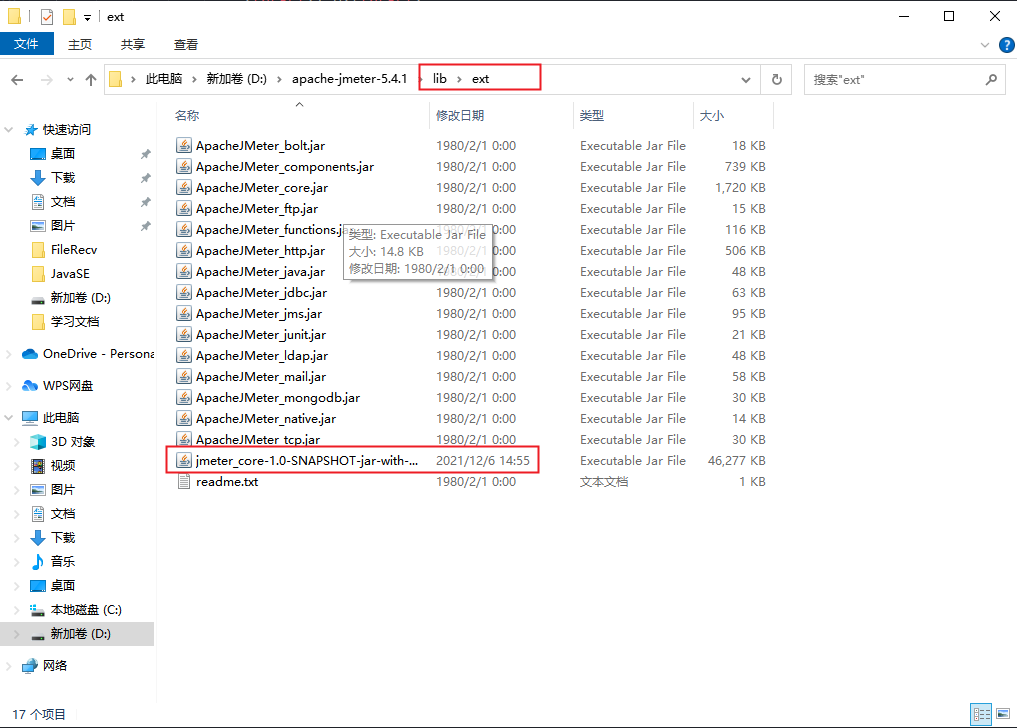Select file name ApacheJMeter_ldap.jar
Viewport: 1017px width, 728px height.
261,356
